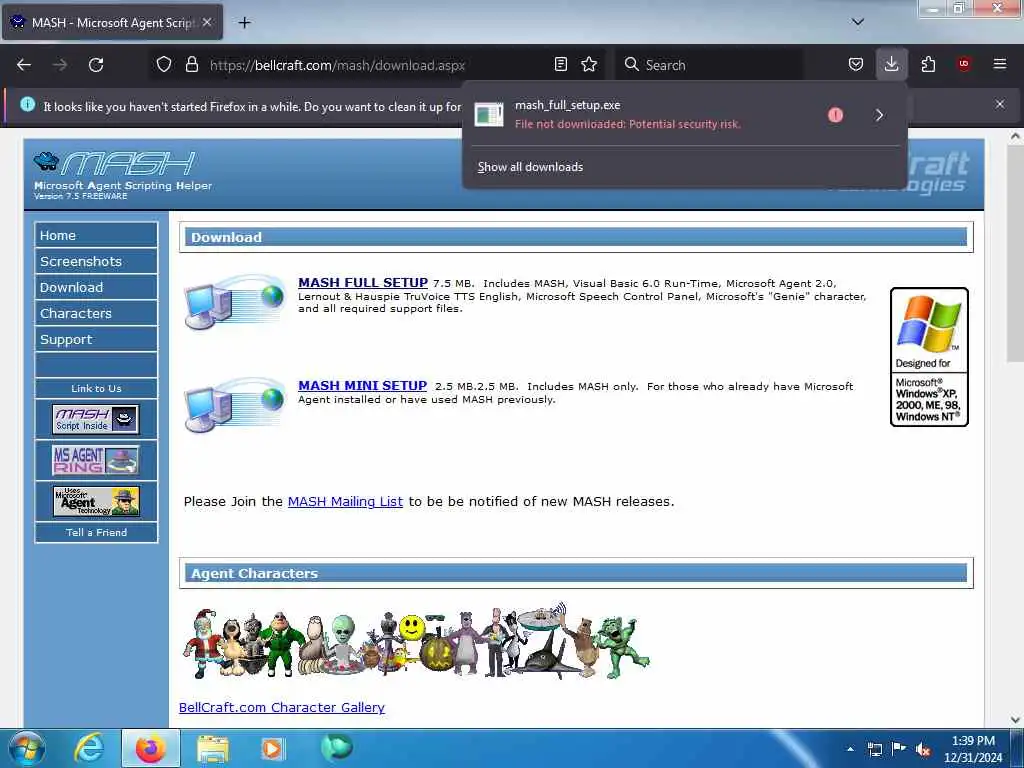Open the Windows Start button
The height and width of the screenshot is (768, 1024).
click(x=27, y=748)
